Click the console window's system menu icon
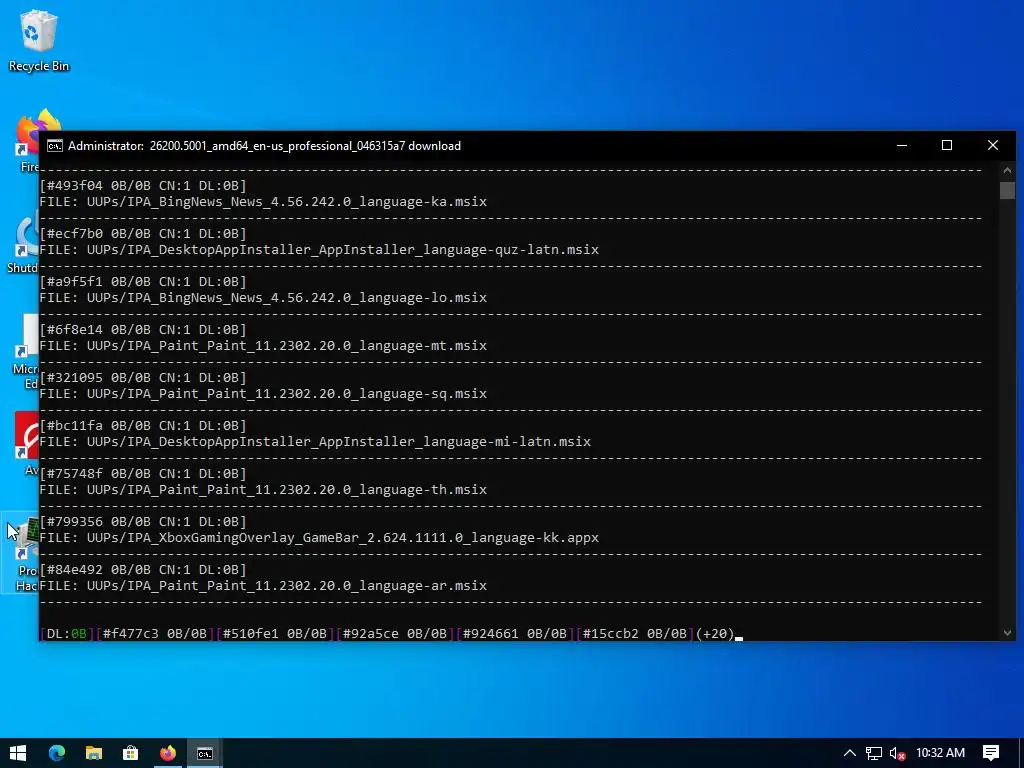 coord(55,146)
